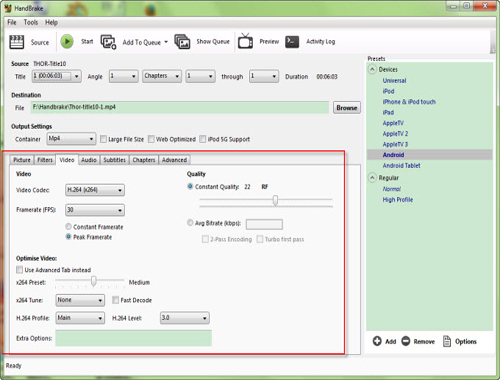Switch to the Filters tab

[45, 160]
